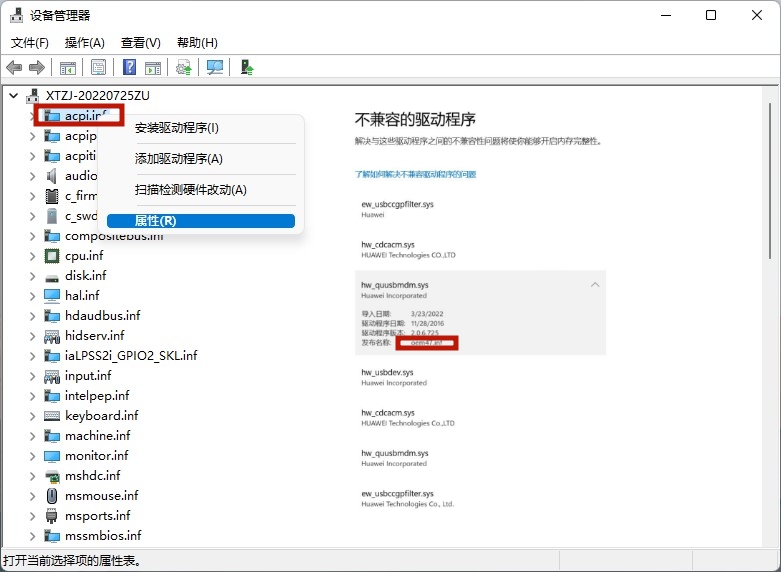Open the 帮助(H) menu

[197, 43]
